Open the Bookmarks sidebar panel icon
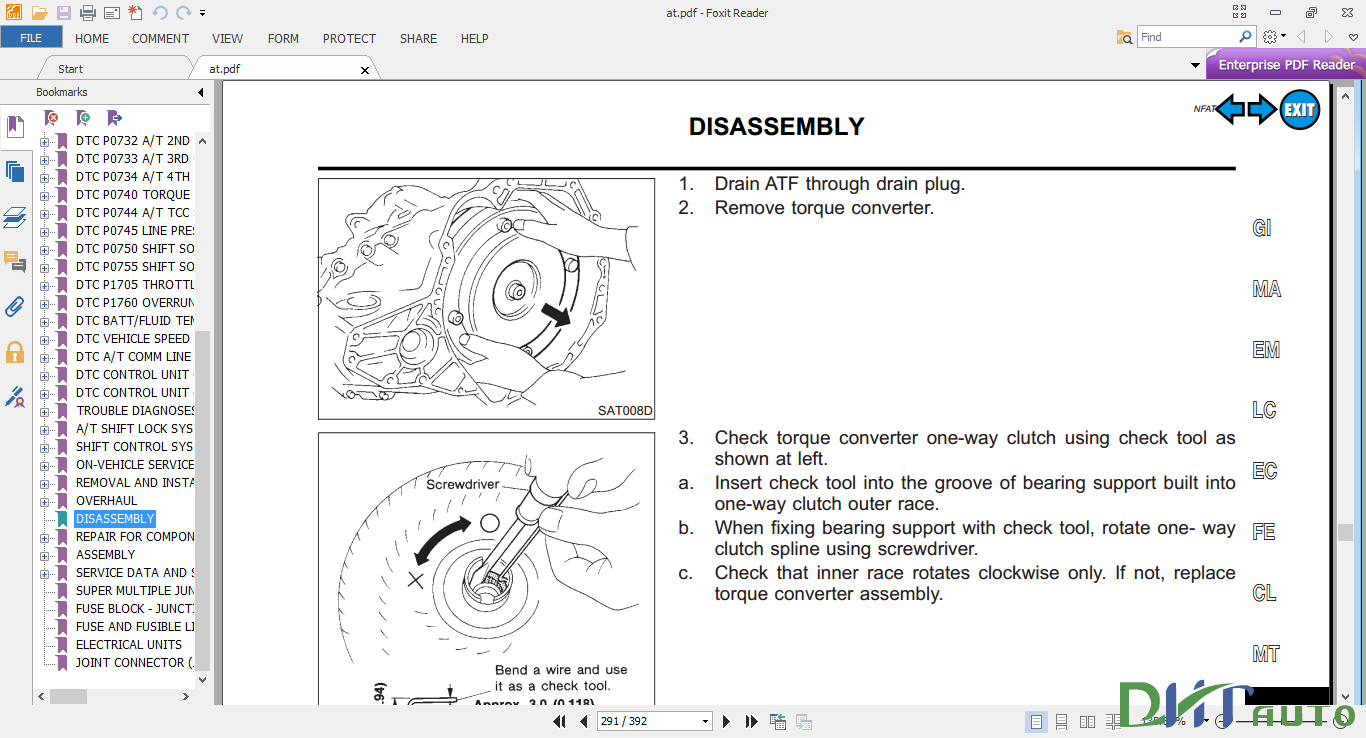Viewport: 1366px width, 738px height. (15, 127)
